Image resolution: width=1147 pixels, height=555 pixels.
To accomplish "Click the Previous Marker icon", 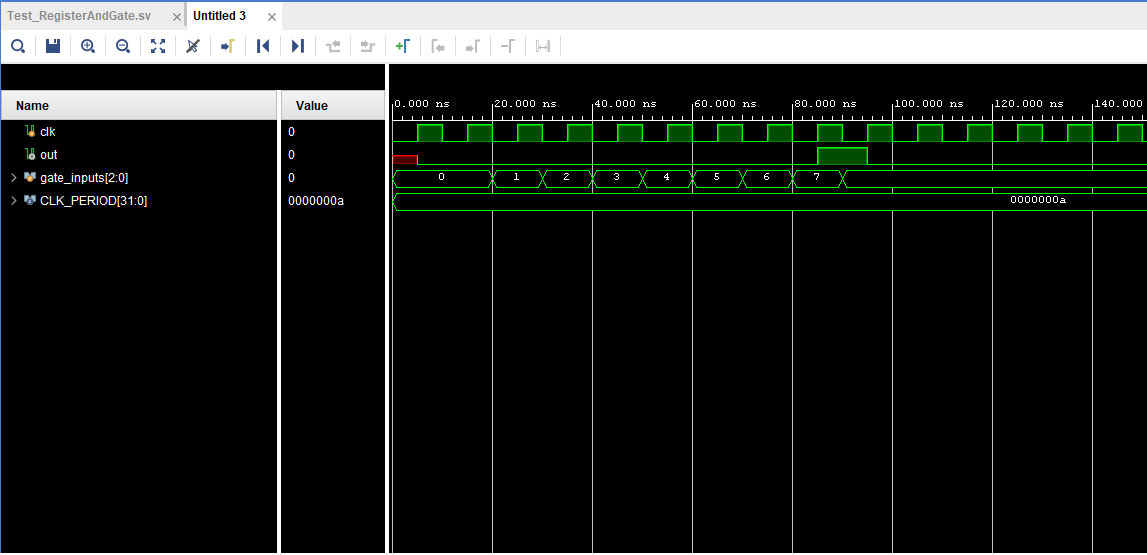I will (x=437, y=47).
